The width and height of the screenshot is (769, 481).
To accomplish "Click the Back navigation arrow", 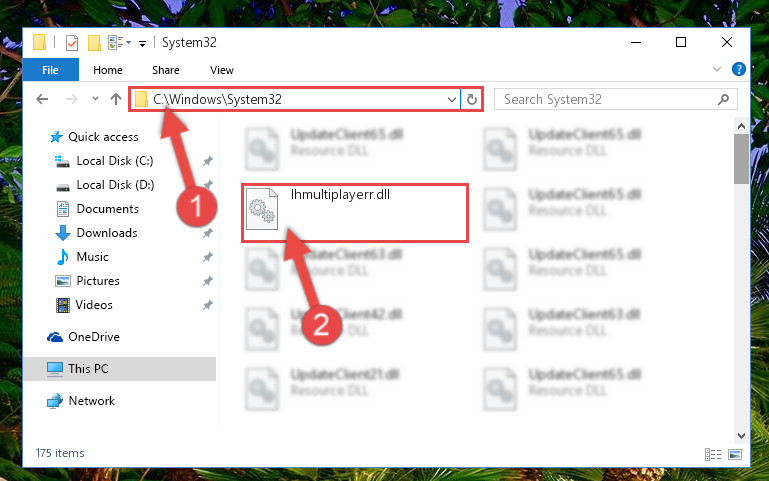I will (x=42, y=100).
